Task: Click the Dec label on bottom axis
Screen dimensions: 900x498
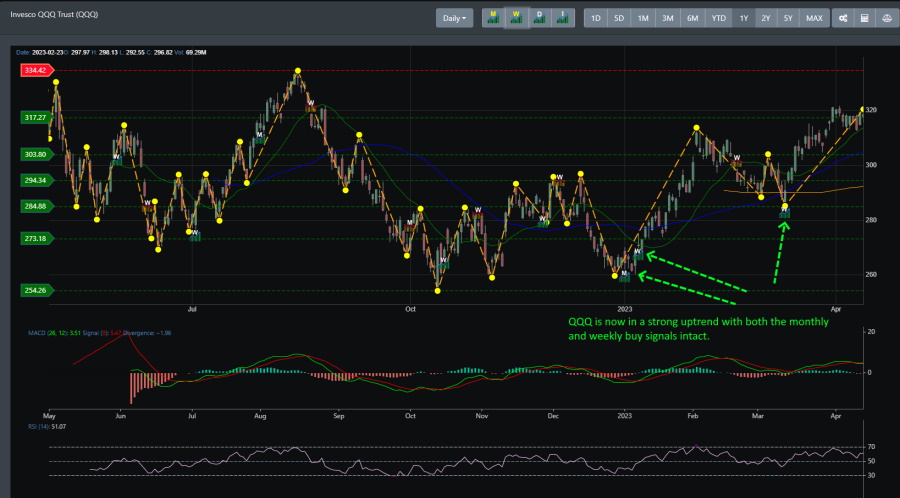Action: [553, 416]
